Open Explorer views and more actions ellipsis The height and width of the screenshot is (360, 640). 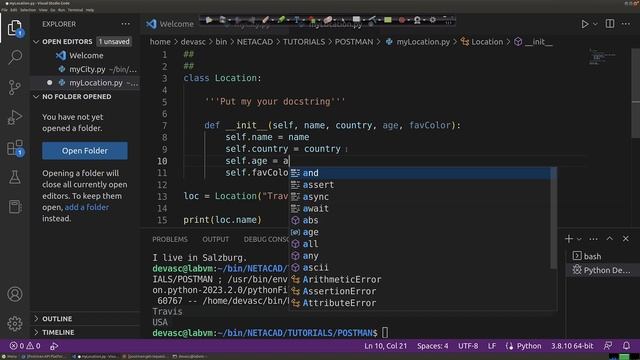click(126, 24)
